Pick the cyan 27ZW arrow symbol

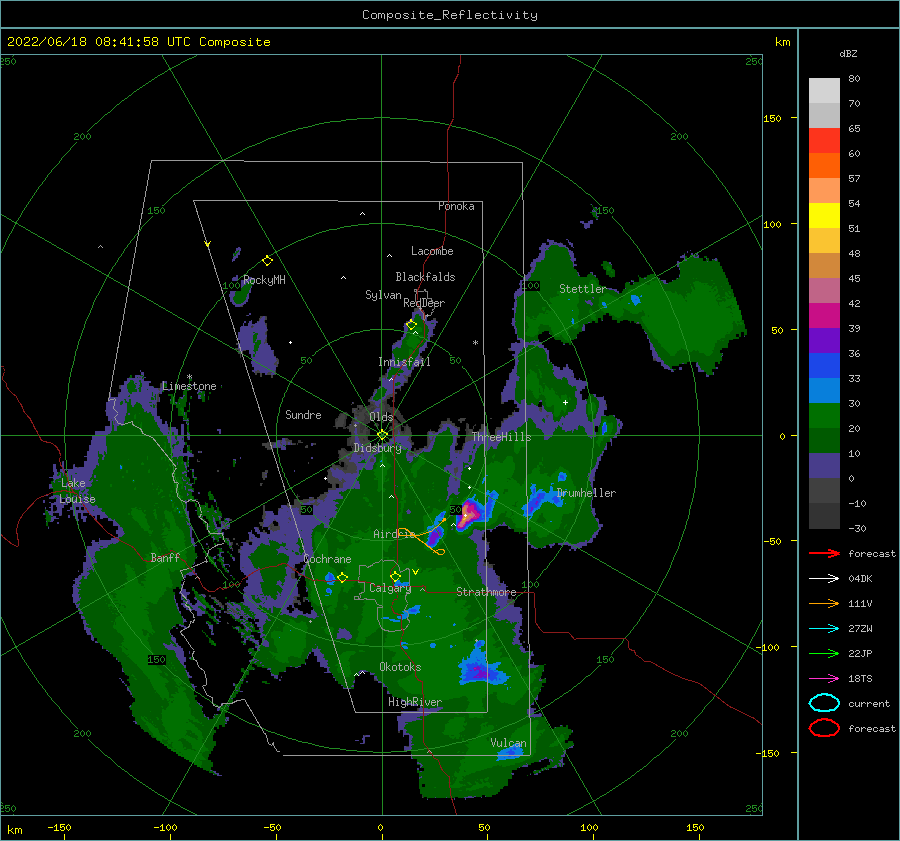pyautogui.click(x=824, y=629)
